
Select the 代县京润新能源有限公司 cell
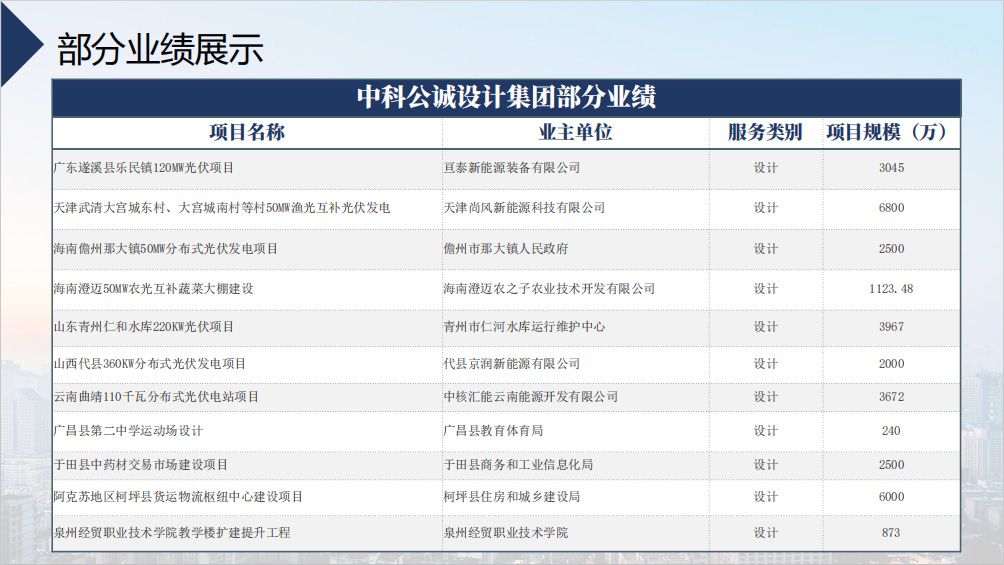coord(512,364)
